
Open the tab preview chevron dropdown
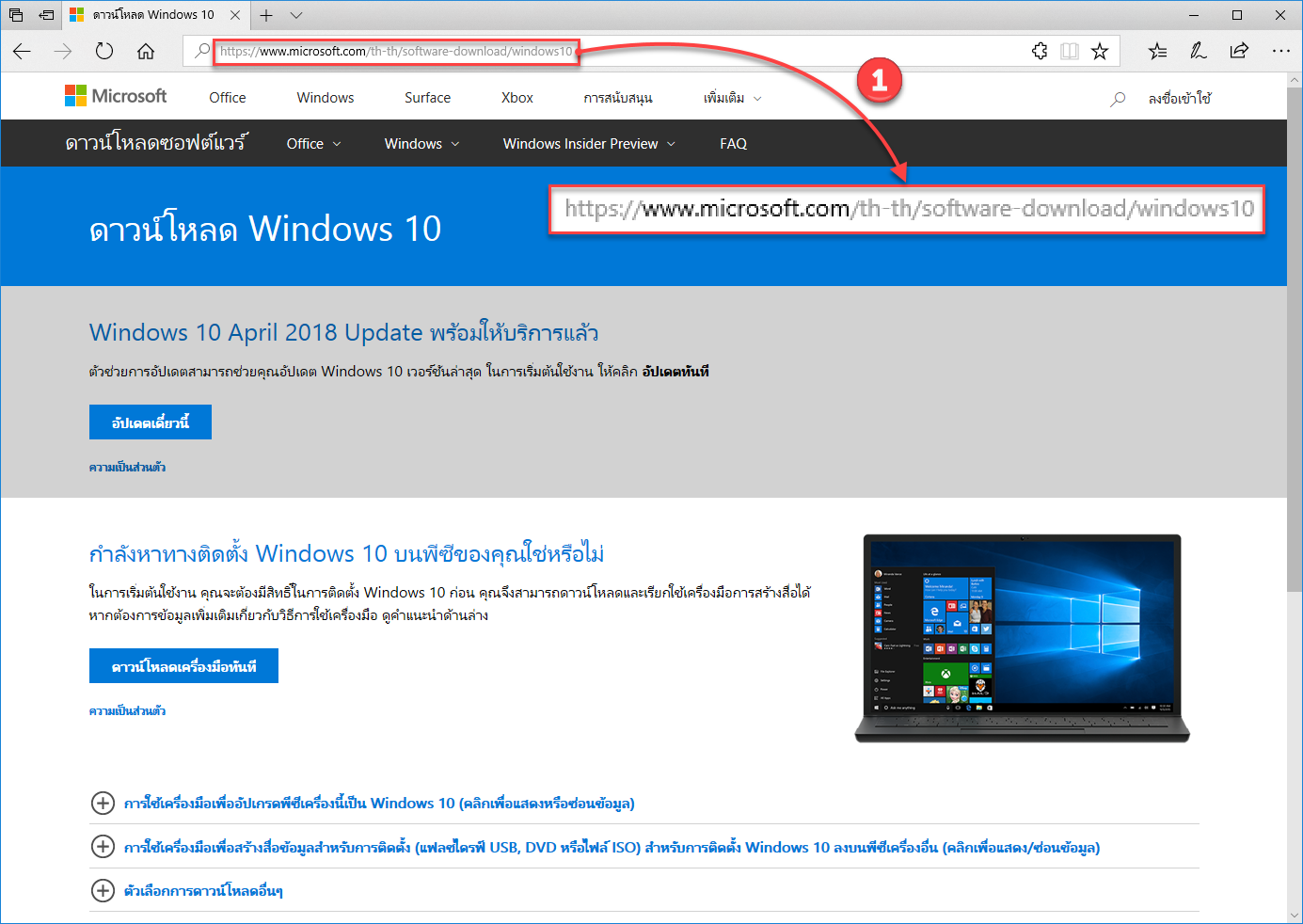pyautogui.click(x=296, y=15)
